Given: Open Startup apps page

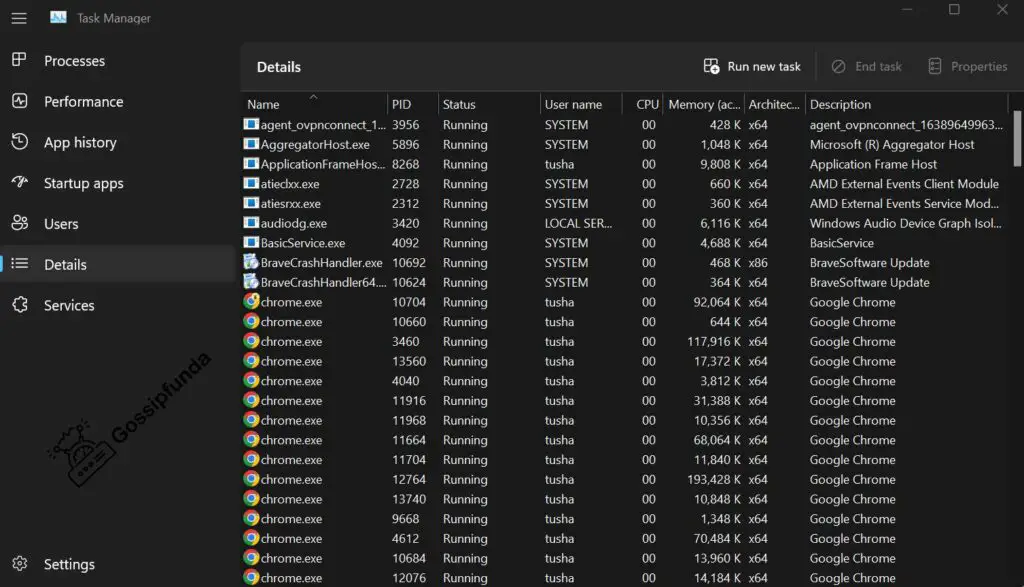Looking at the screenshot, I should 118,183.
